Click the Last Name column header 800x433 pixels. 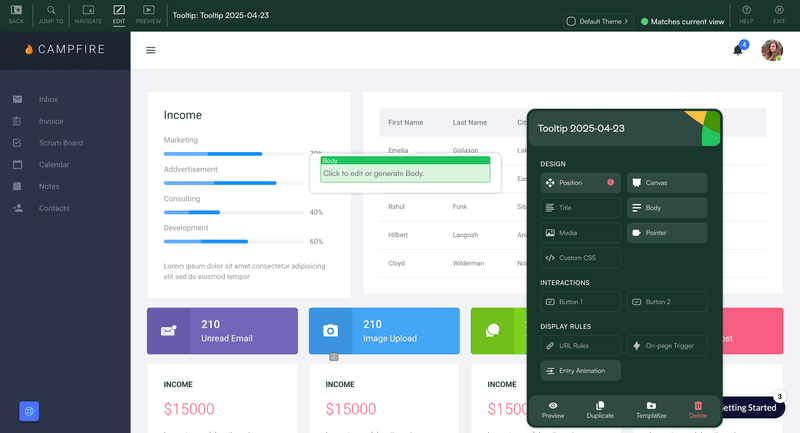[470, 122]
